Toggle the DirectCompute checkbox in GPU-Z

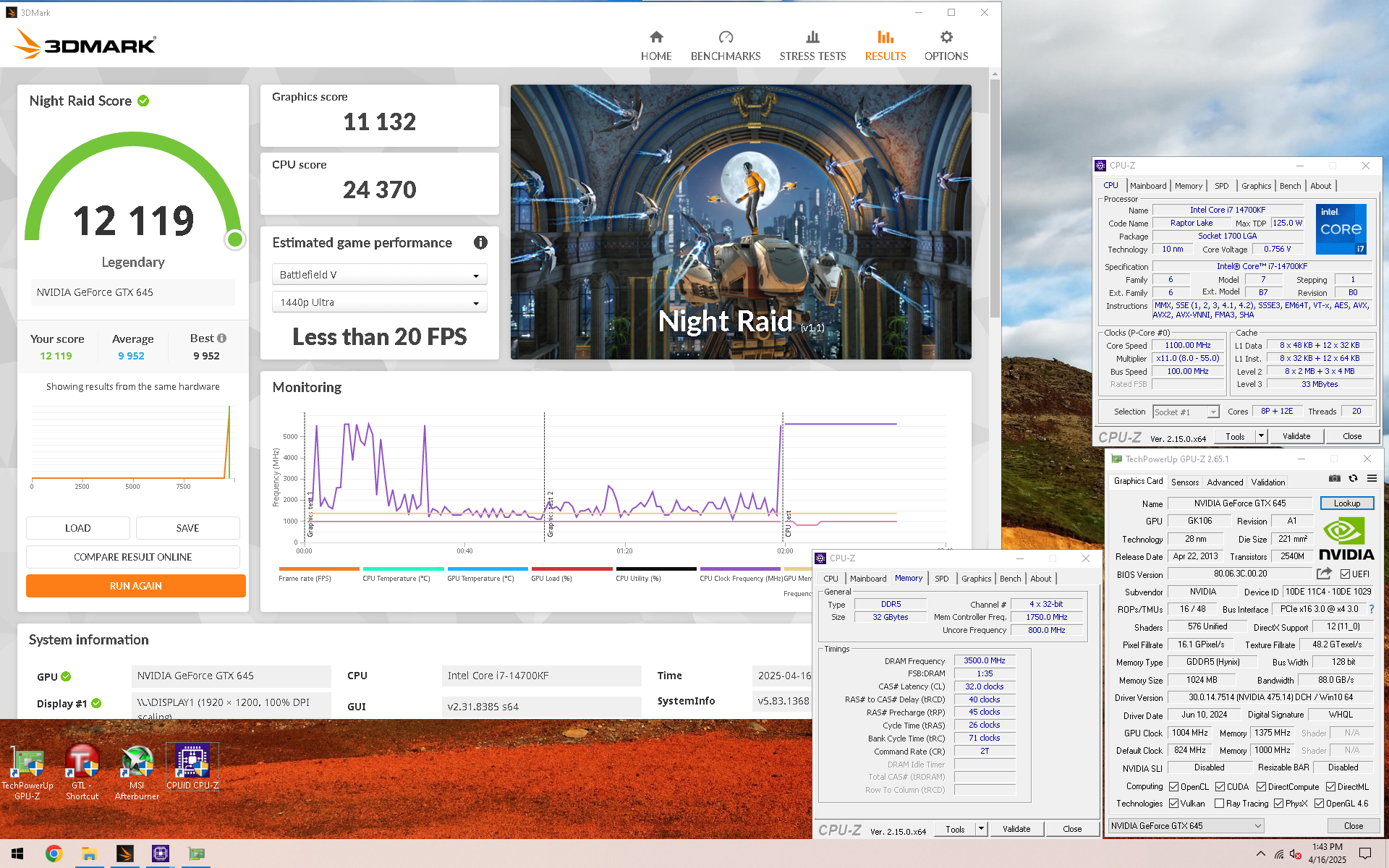point(1261,786)
